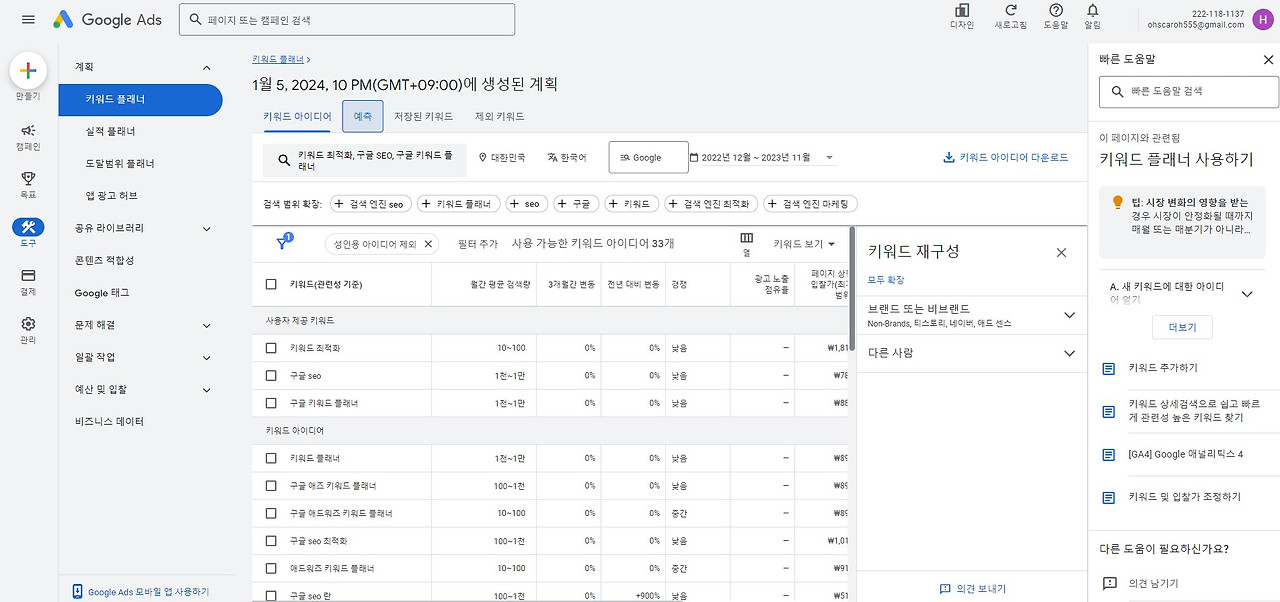Image resolution: width=1280 pixels, height=602 pixels.
Task: Close the 빠른 도움말 panel
Action: point(1268,60)
